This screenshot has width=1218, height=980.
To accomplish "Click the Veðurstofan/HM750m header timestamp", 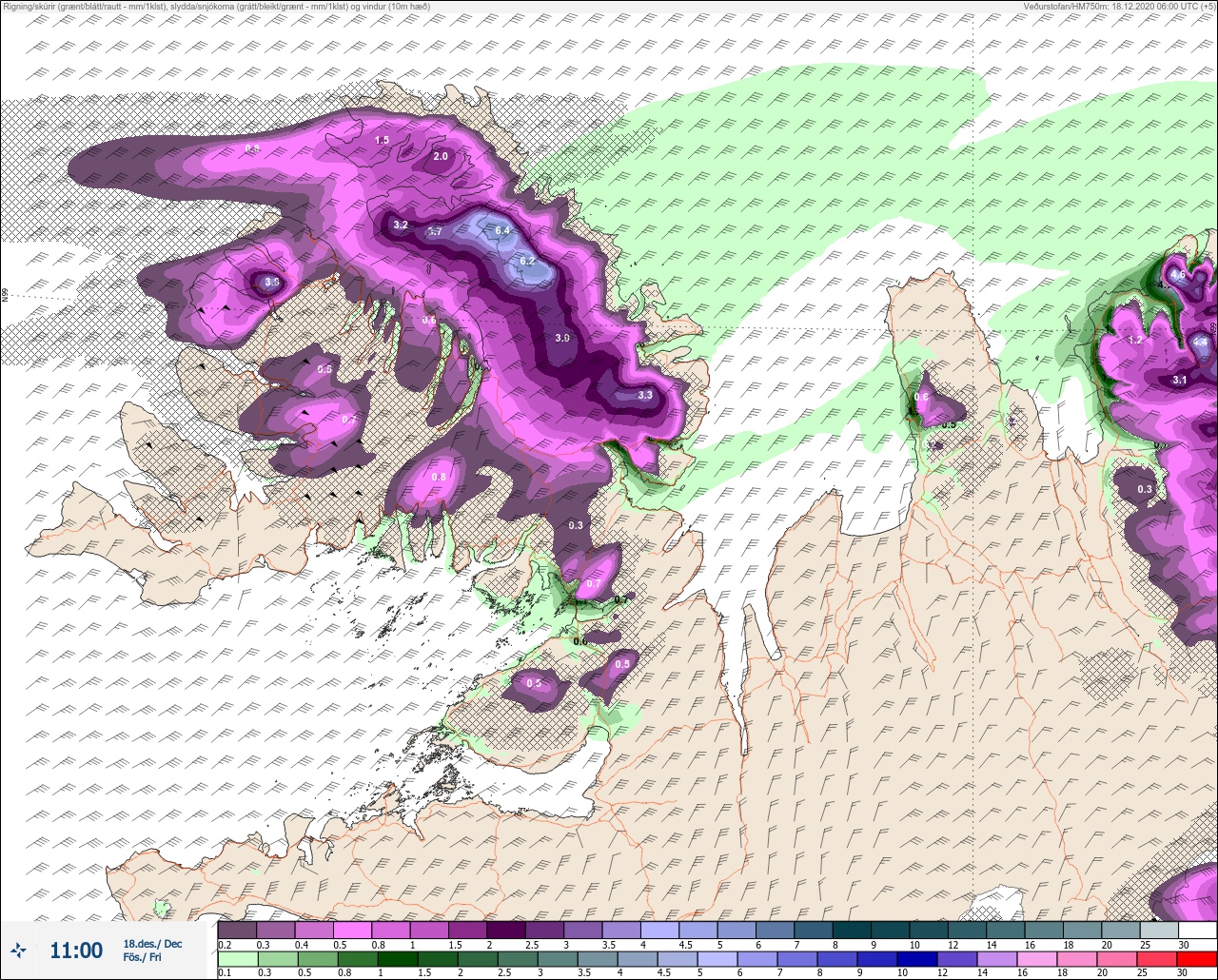I will coord(1120,7).
